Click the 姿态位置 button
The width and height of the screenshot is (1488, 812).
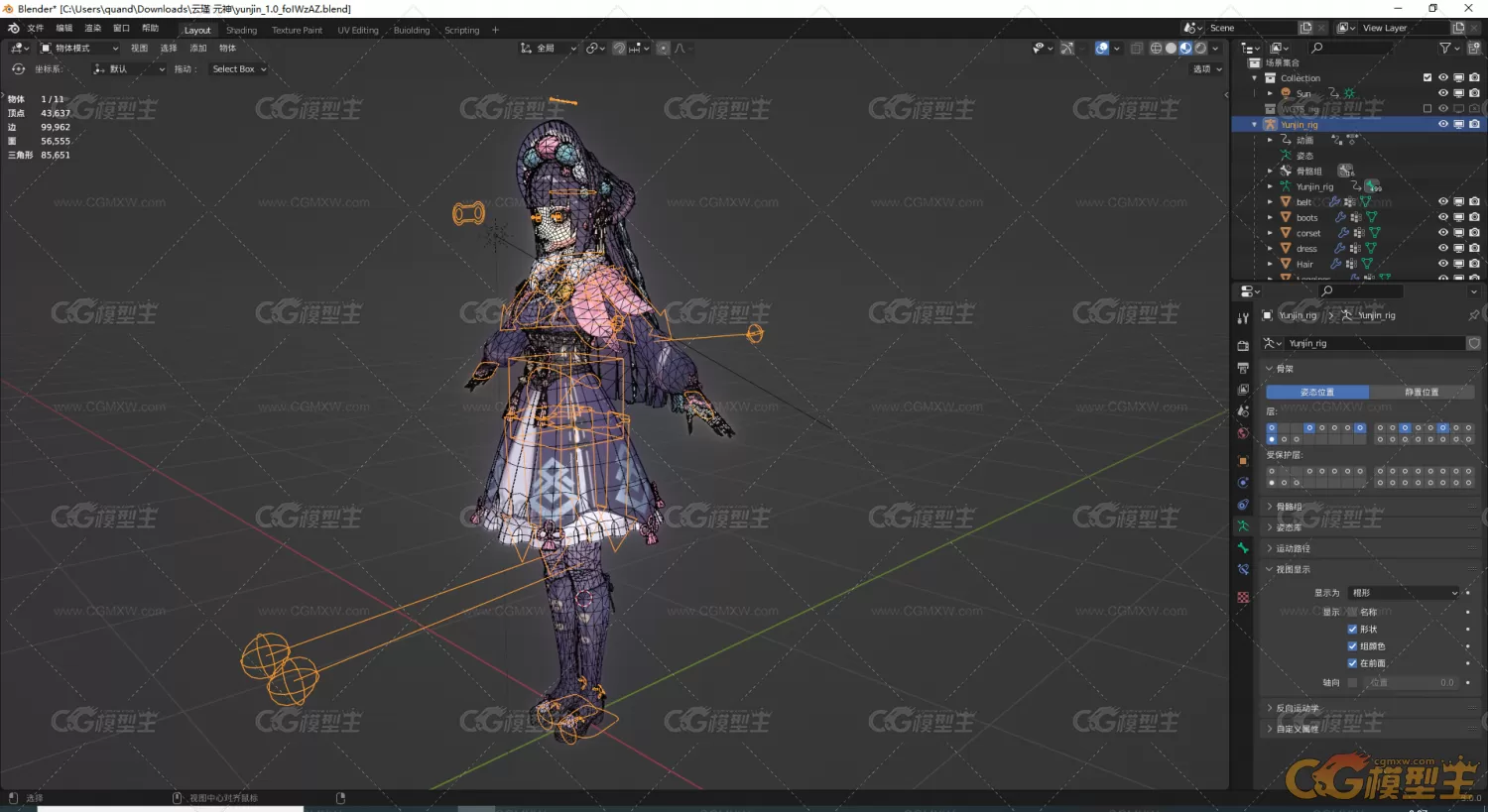tap(1317, 392)
